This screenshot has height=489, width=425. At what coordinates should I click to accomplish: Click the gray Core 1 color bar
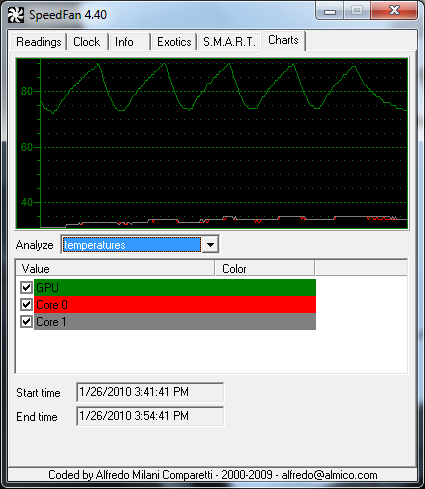(175, 322)
